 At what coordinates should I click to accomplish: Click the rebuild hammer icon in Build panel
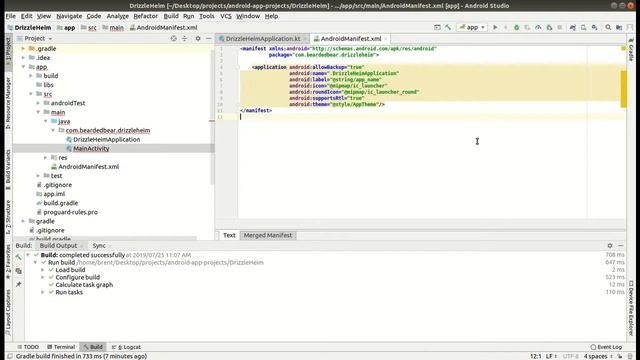coord(18,257)
